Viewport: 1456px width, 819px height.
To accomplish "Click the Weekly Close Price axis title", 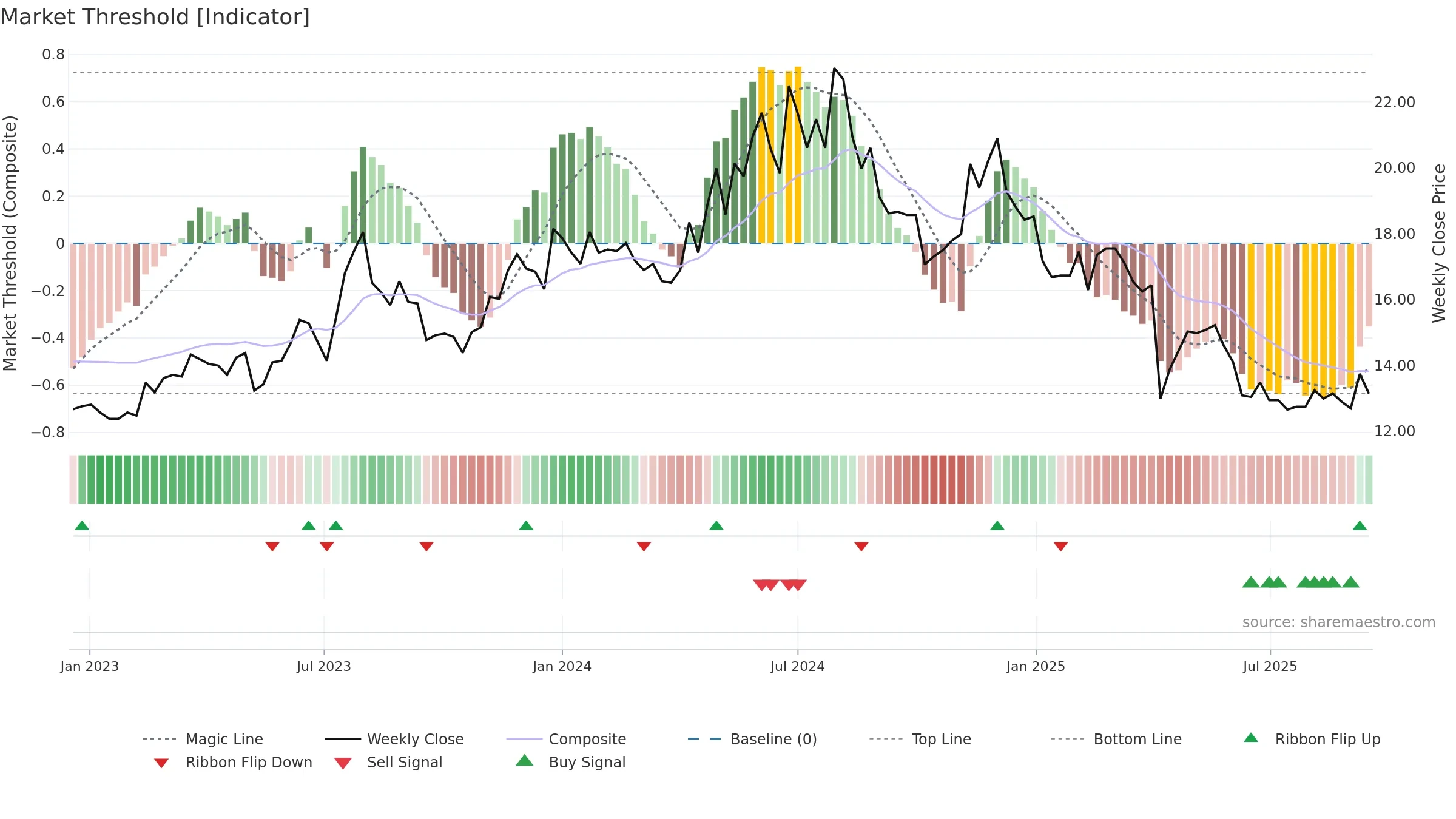I will [x=1439, y=243].
